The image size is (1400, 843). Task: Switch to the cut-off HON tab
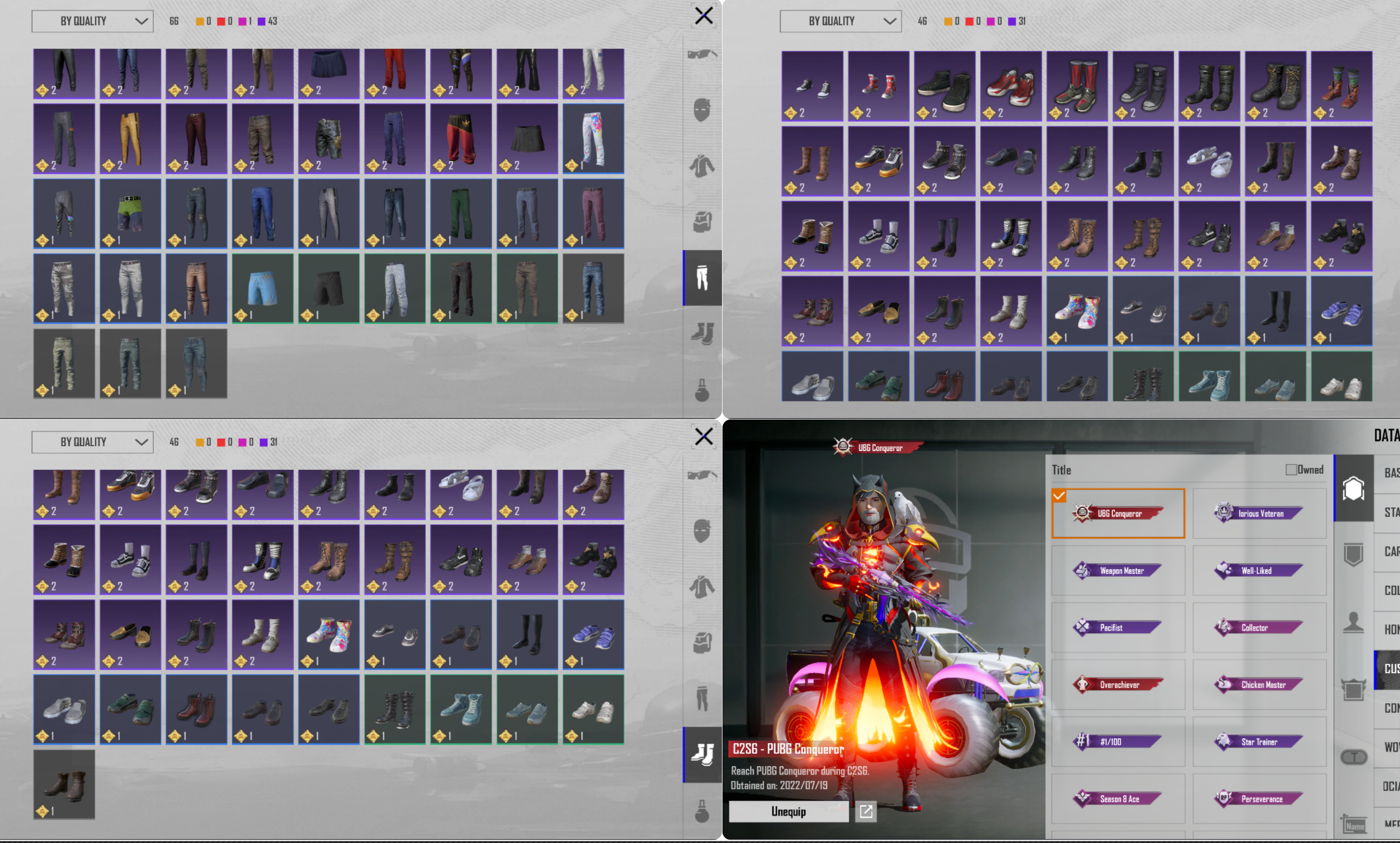[x=1387, y=630]
